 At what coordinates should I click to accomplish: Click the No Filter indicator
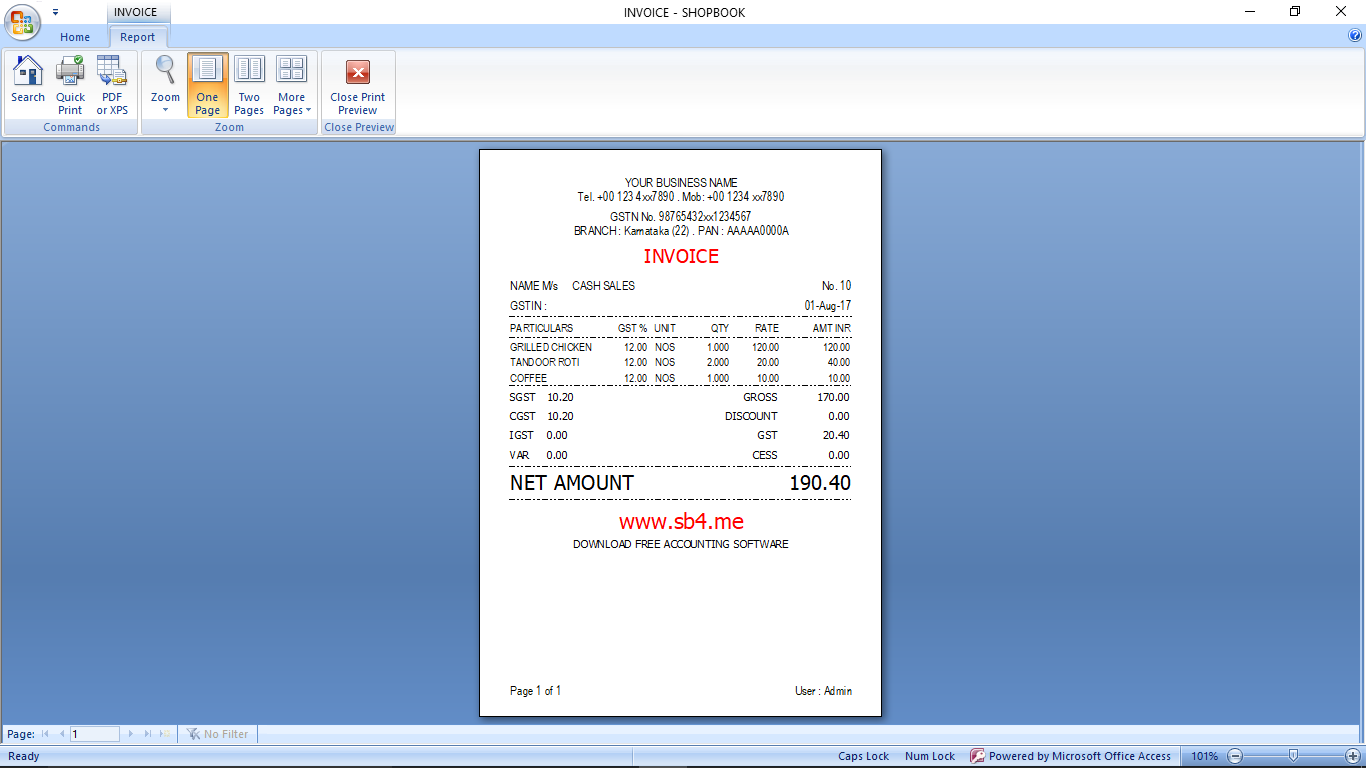coord(218,734)
